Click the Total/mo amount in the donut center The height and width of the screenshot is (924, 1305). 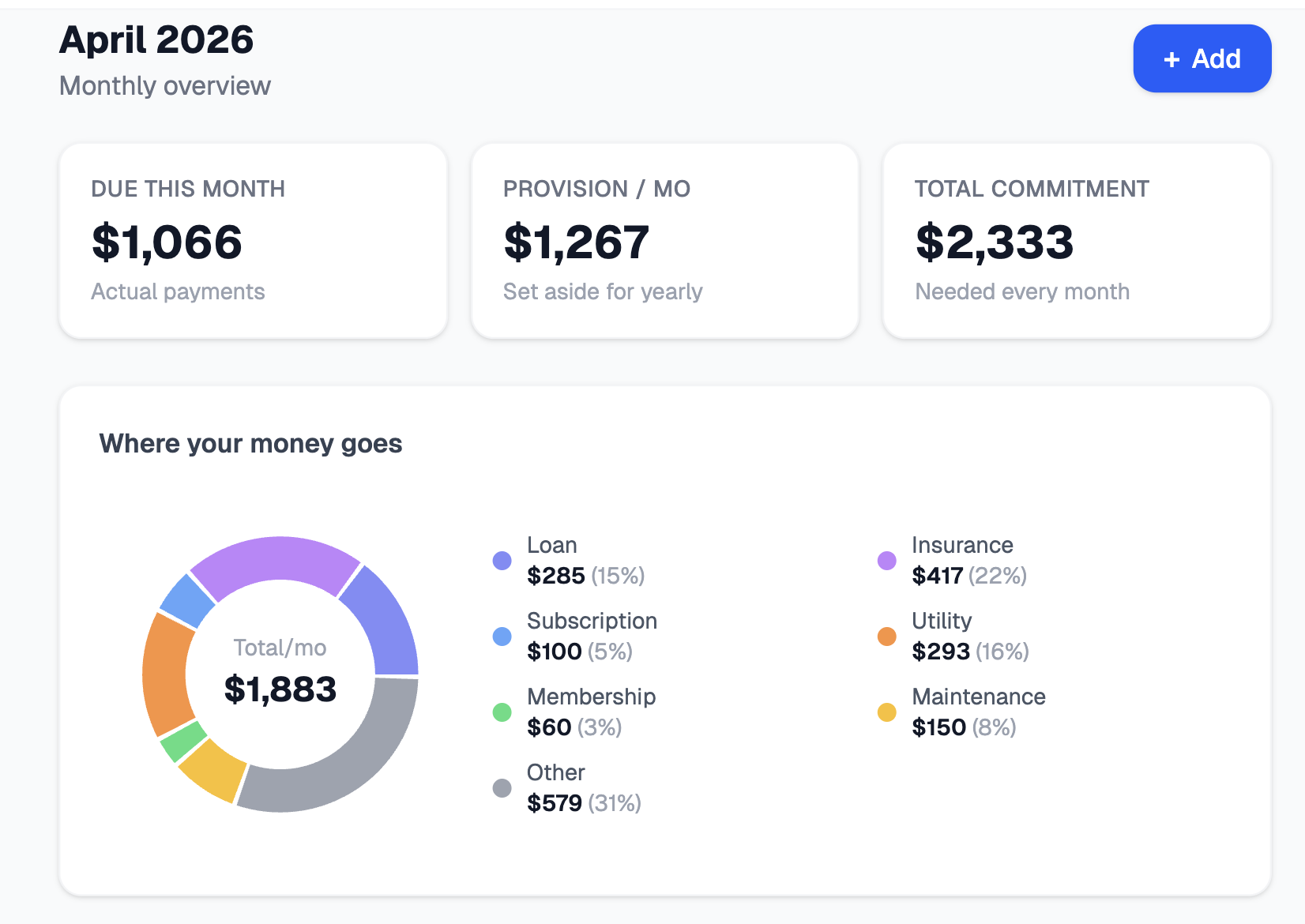280,689
